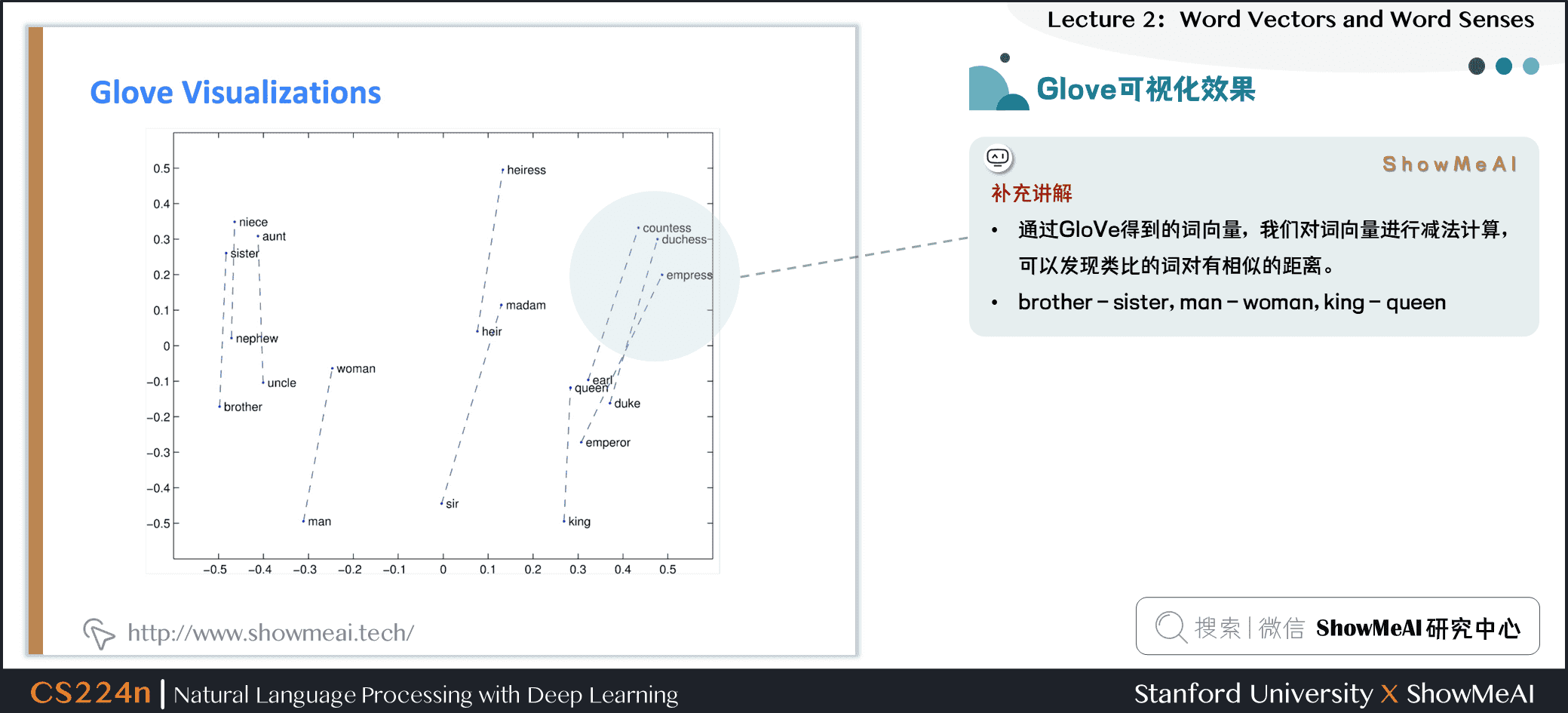Click the 'sir' word in the plot
The image size is (1568, 713).
coord(452,504)
